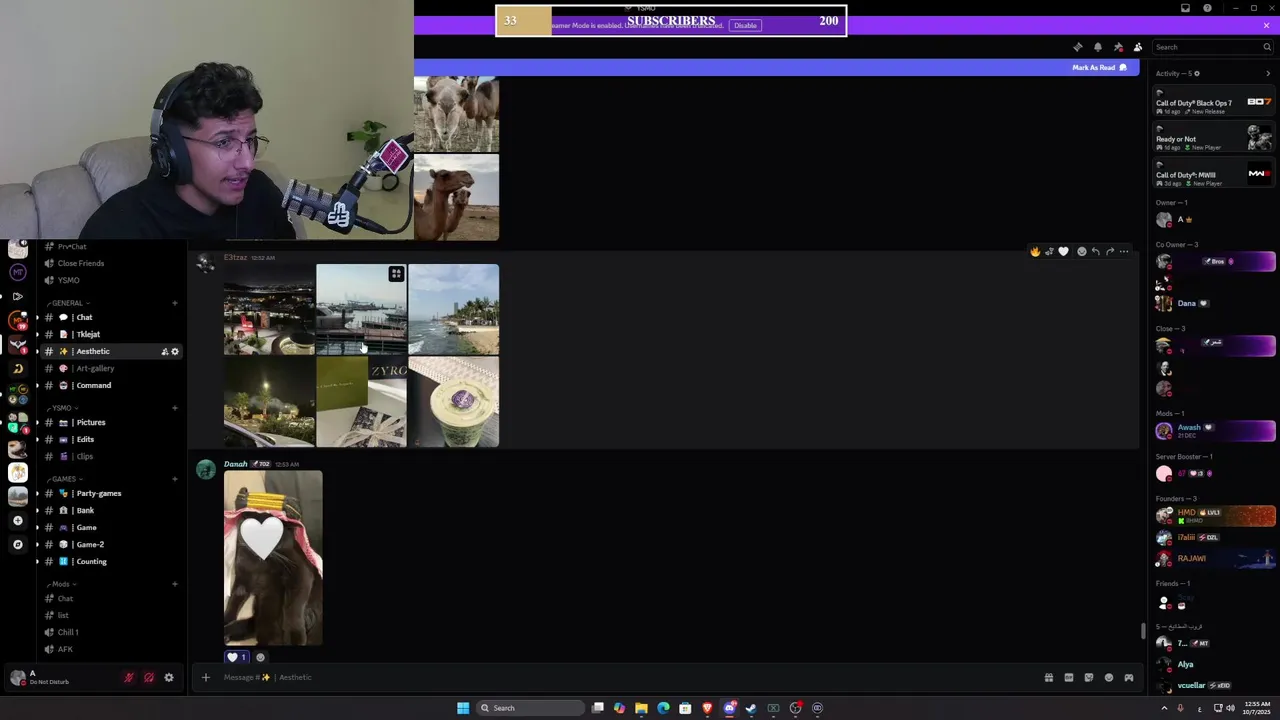Open gift icon in message bar
The image size is (1280, 720).
tap(1048, 677)
